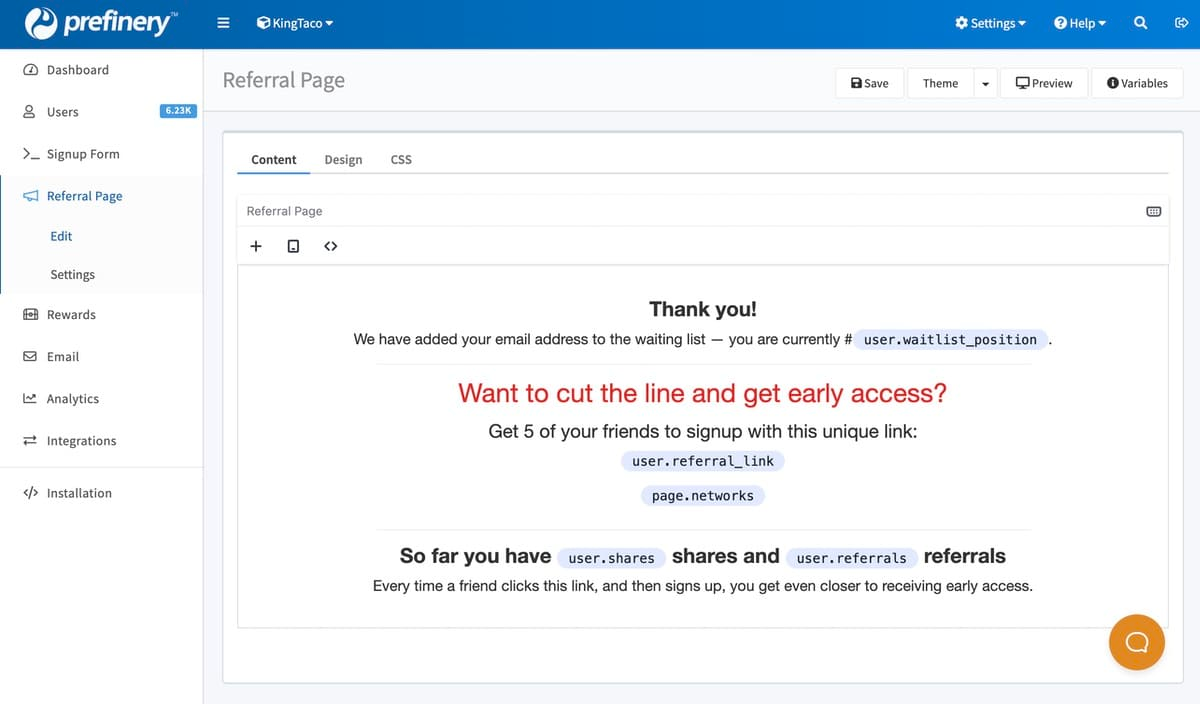Toggle the hamburger sidebar menu
Screen dimensions: 1200x704
[x=223, y=23]
